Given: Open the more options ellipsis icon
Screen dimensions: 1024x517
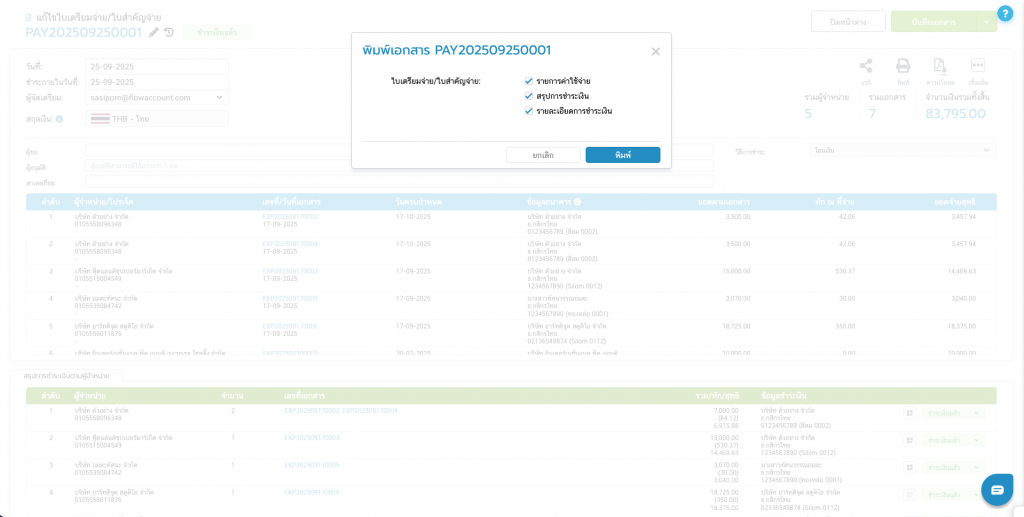Looking at the screenshot, I should [978, 66].
